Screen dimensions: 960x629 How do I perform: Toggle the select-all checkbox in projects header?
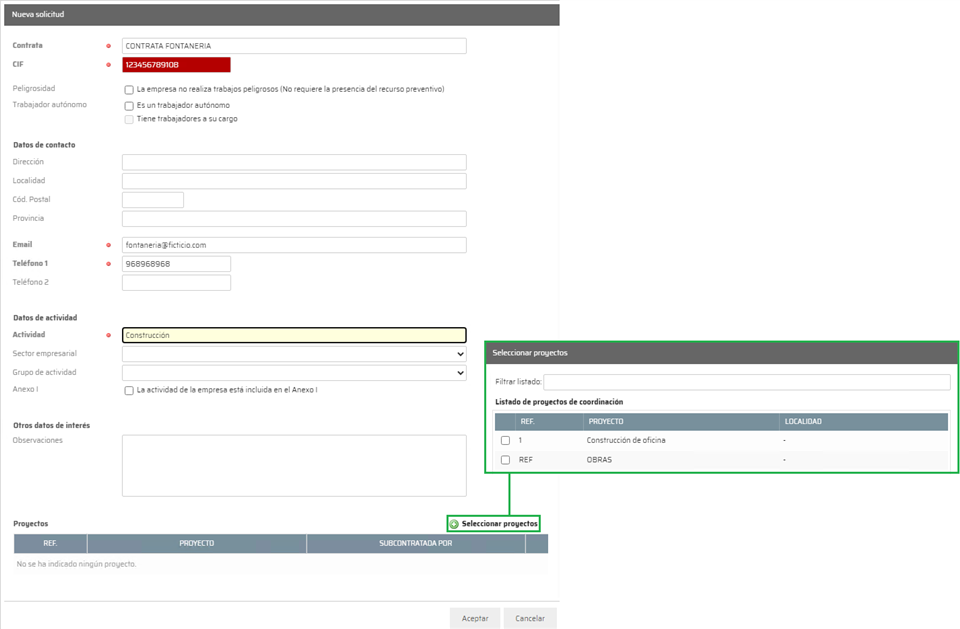tap(505, 422)
